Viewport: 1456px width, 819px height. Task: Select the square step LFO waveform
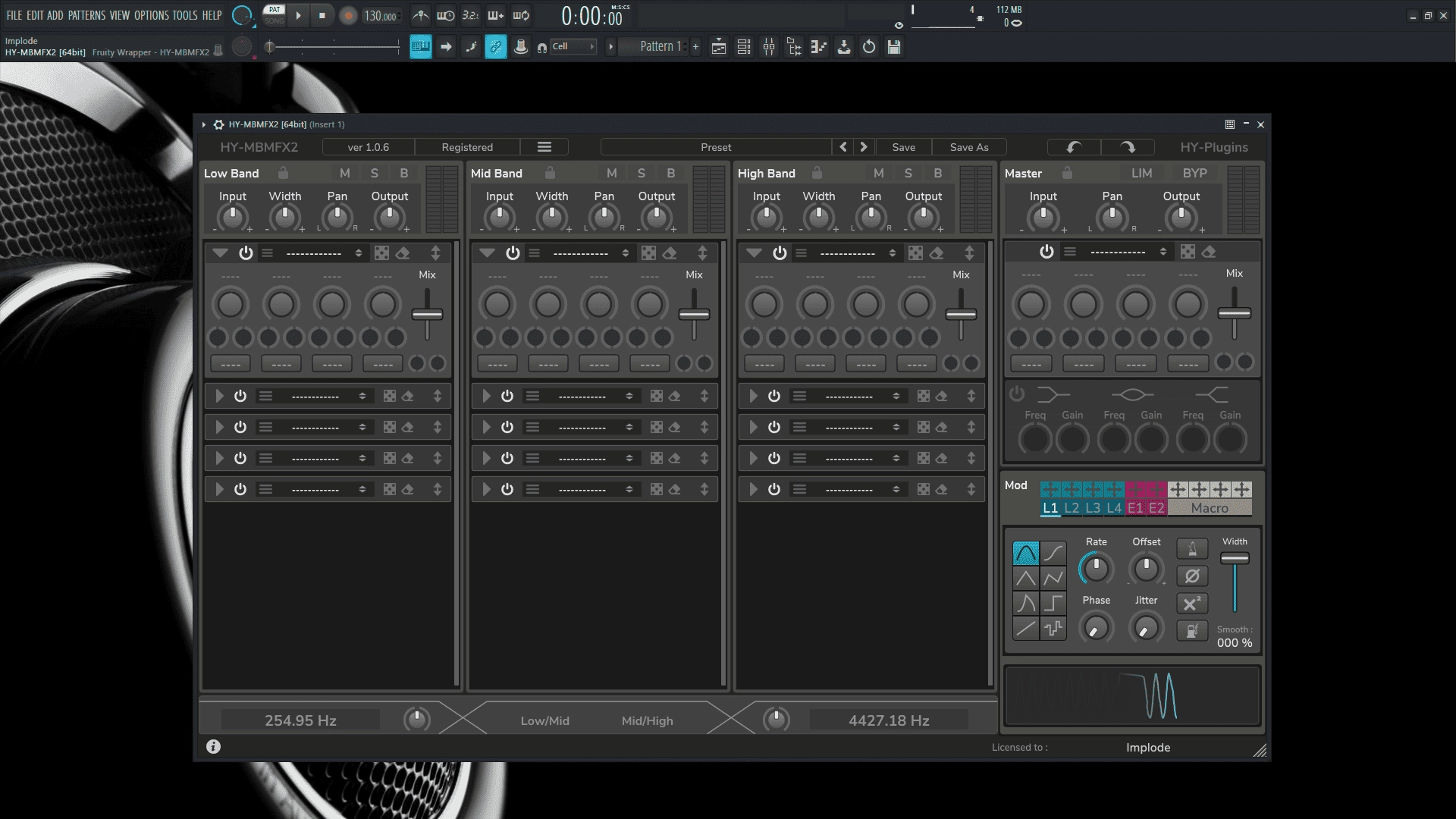[1053, 604]
